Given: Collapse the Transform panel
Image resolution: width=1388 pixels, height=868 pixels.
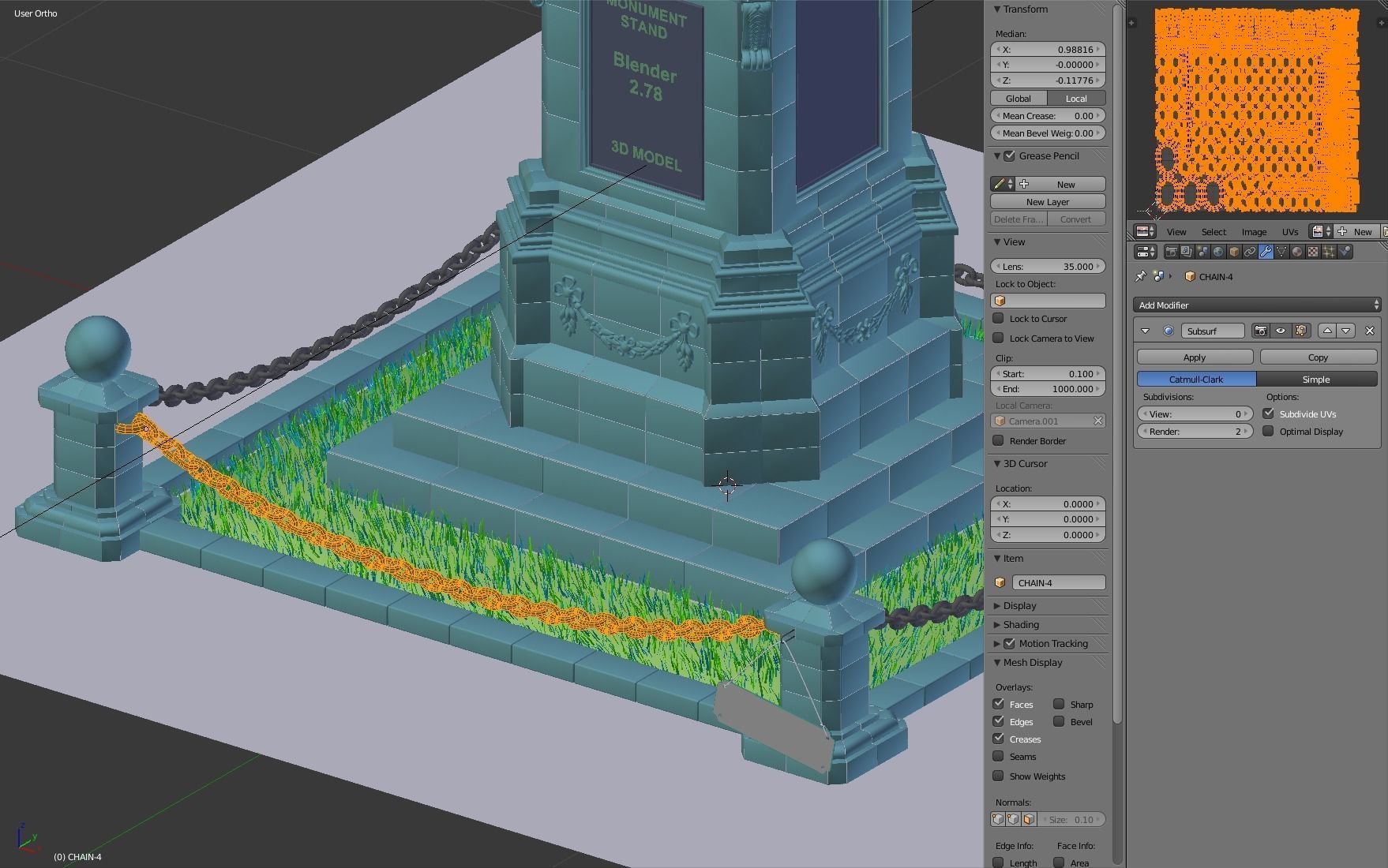Looking at the screenshot, I should click(x=997, y=9).
